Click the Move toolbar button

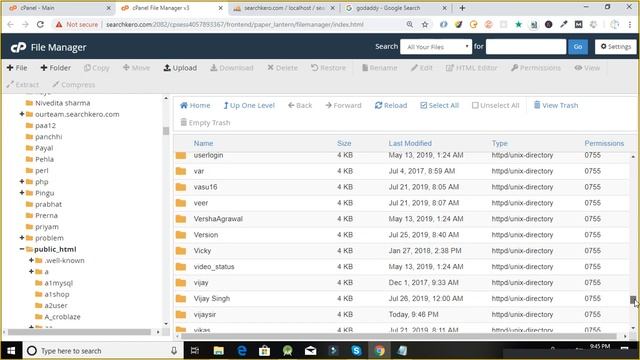point(136,68)
